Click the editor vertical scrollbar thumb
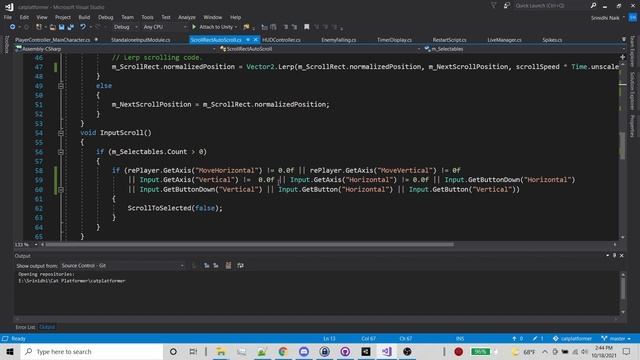Viewport: 640px width, 360px height. (x=622, y=146)
